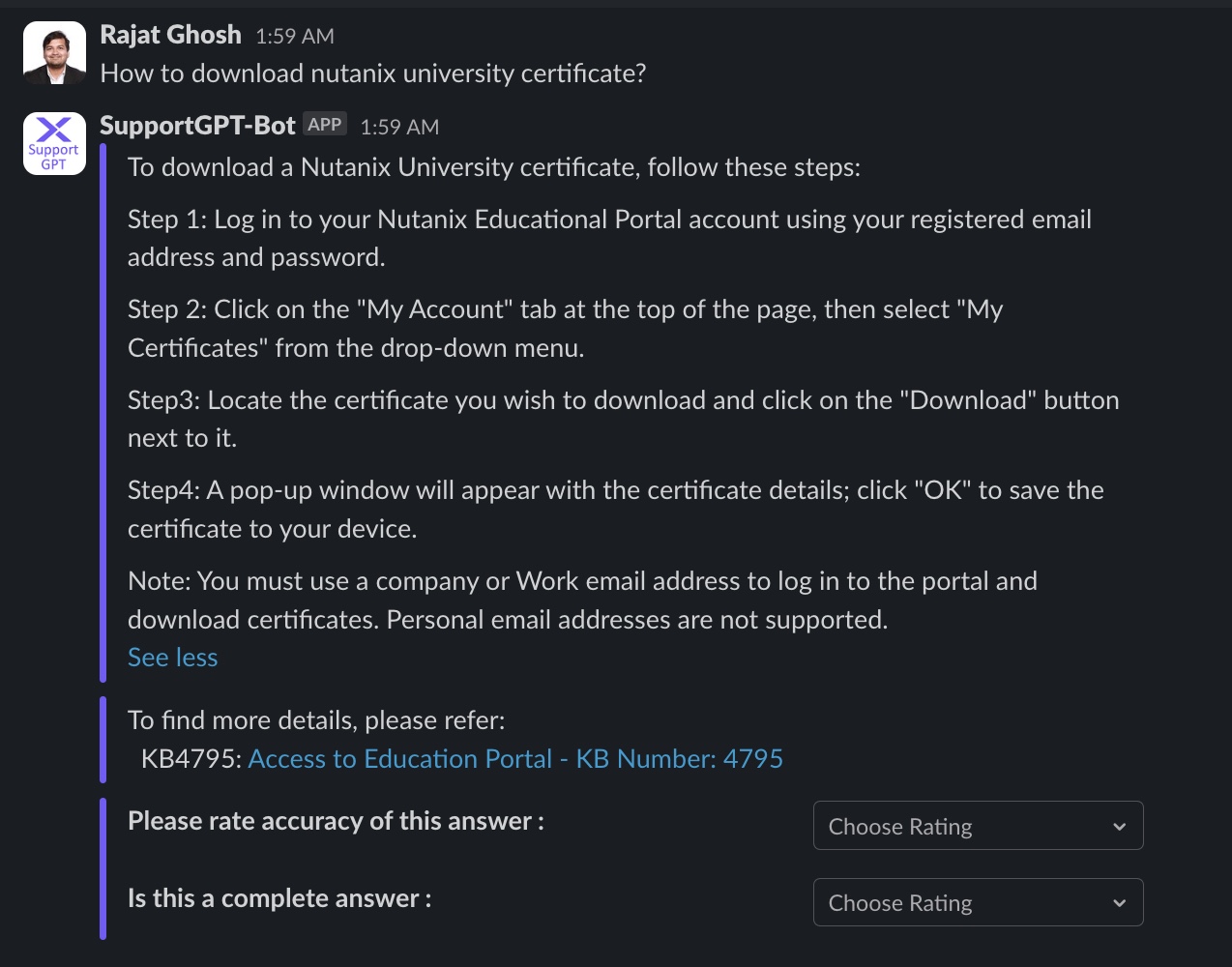Click the timestamp on the bot's reply

point(399,128)
